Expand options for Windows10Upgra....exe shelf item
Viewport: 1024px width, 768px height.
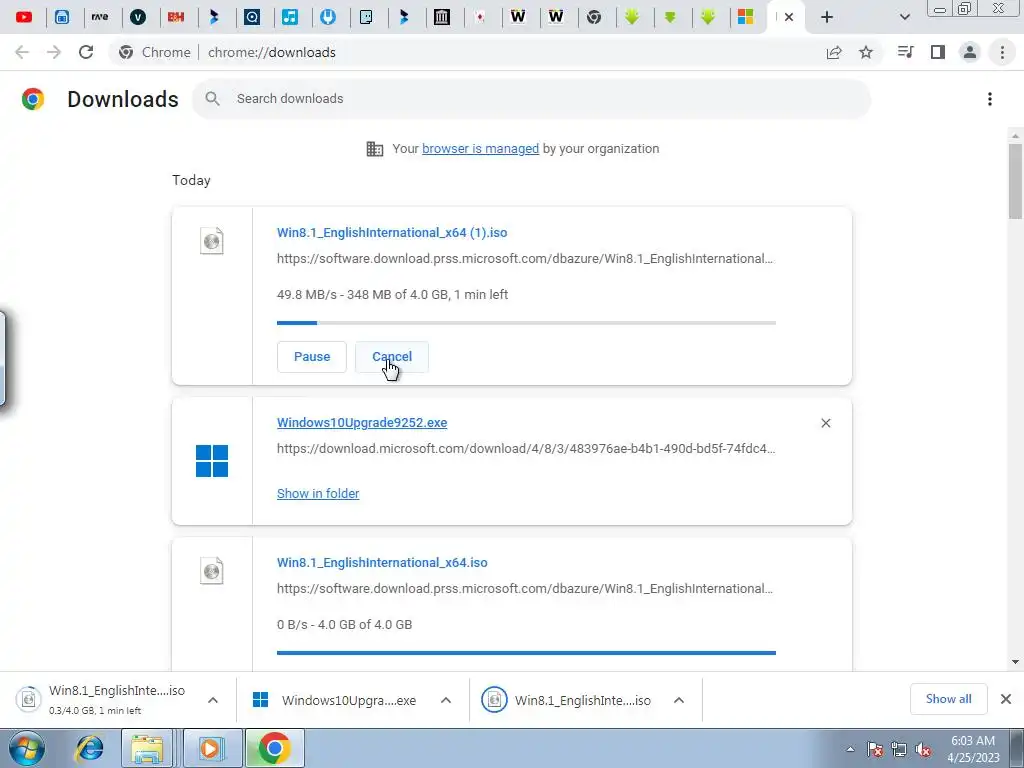tap(446, 700)
